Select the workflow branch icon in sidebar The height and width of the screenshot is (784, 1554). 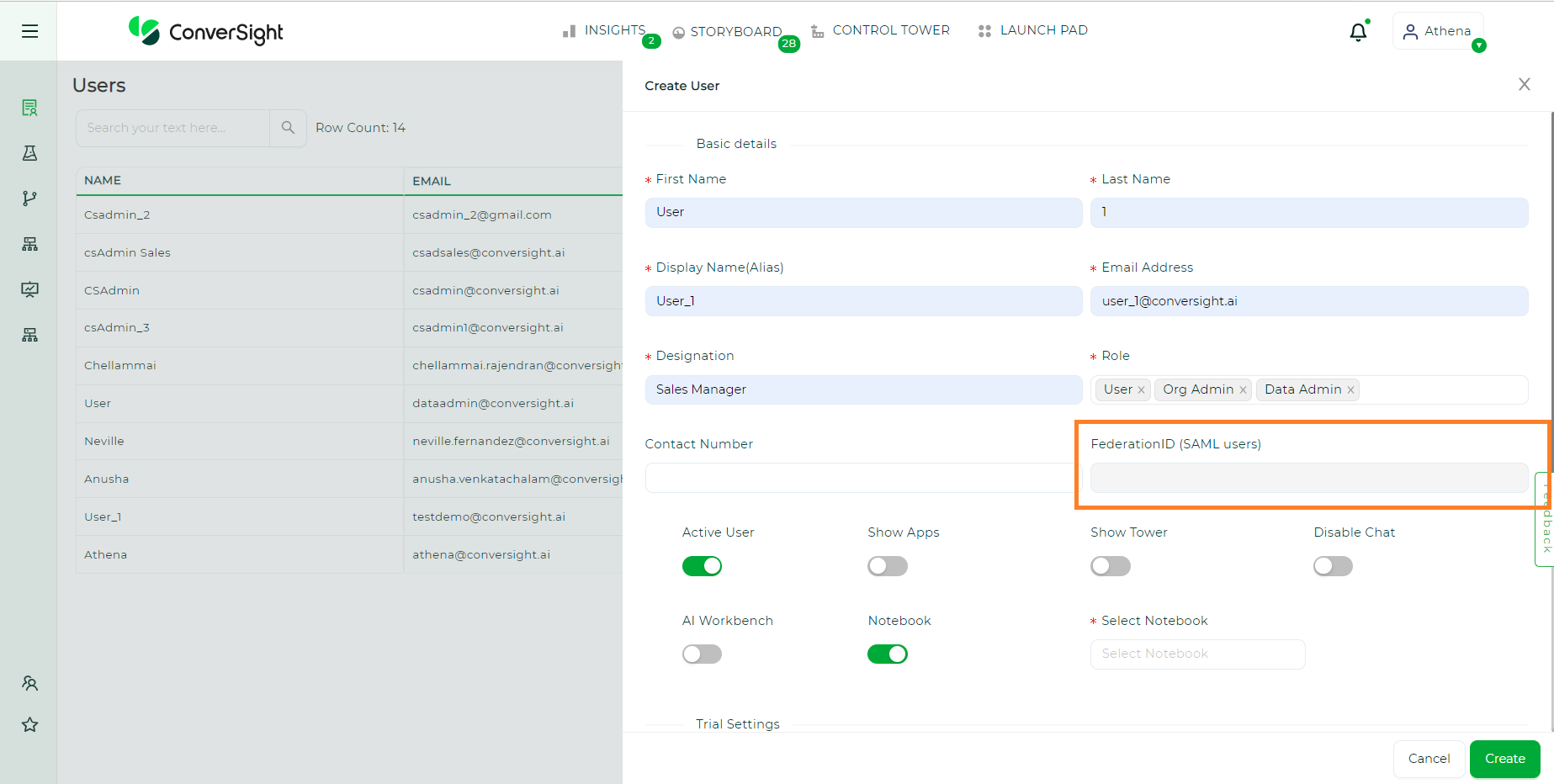tap(29, 199)
